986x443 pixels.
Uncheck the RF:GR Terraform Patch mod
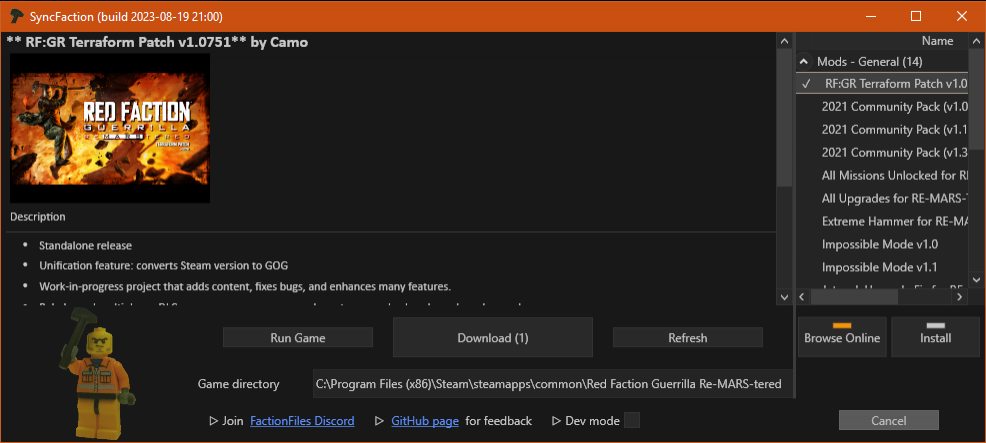tap(806, 84)
